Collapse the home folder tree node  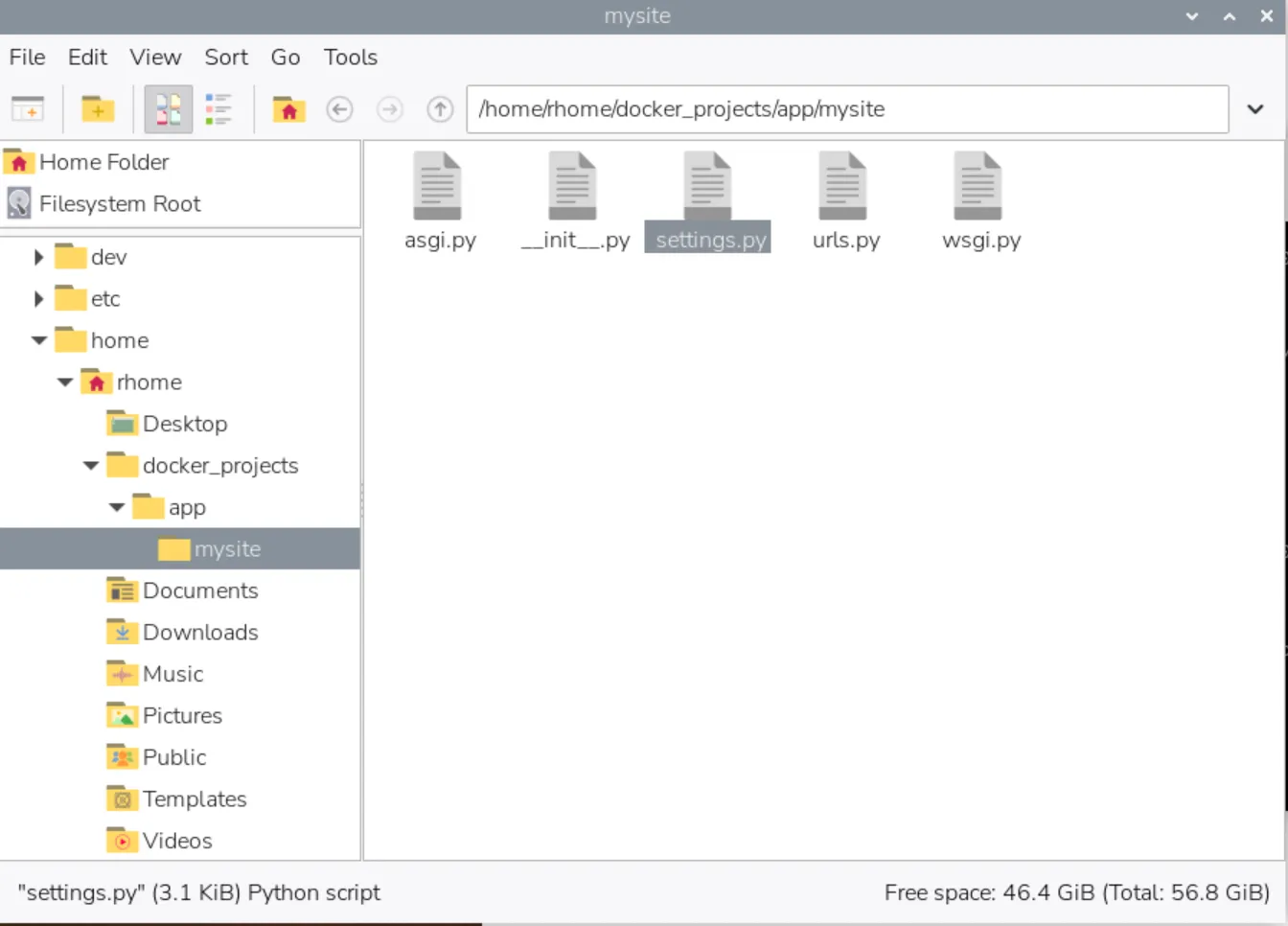[39, 340]
